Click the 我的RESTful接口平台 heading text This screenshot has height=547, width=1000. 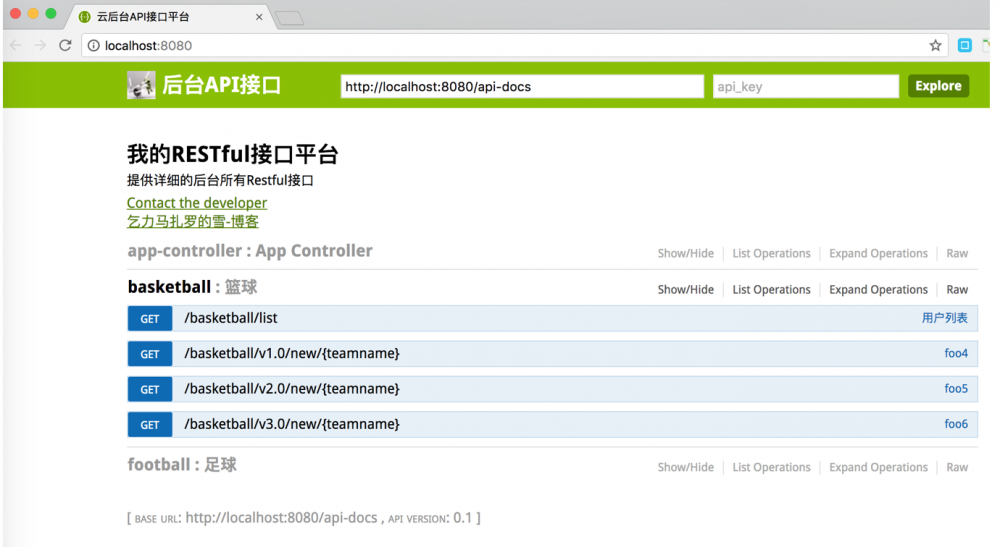(x=232, y=154)
